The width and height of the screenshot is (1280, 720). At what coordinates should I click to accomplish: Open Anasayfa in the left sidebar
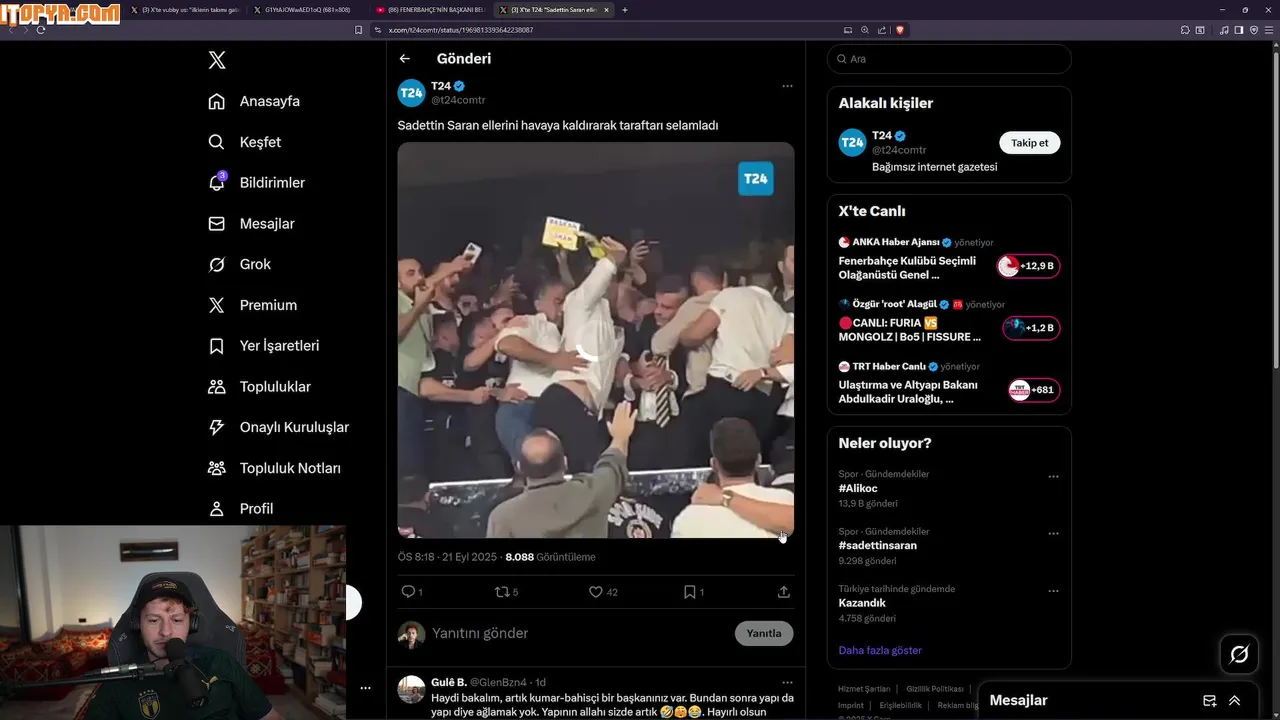[x=255, y=101]
